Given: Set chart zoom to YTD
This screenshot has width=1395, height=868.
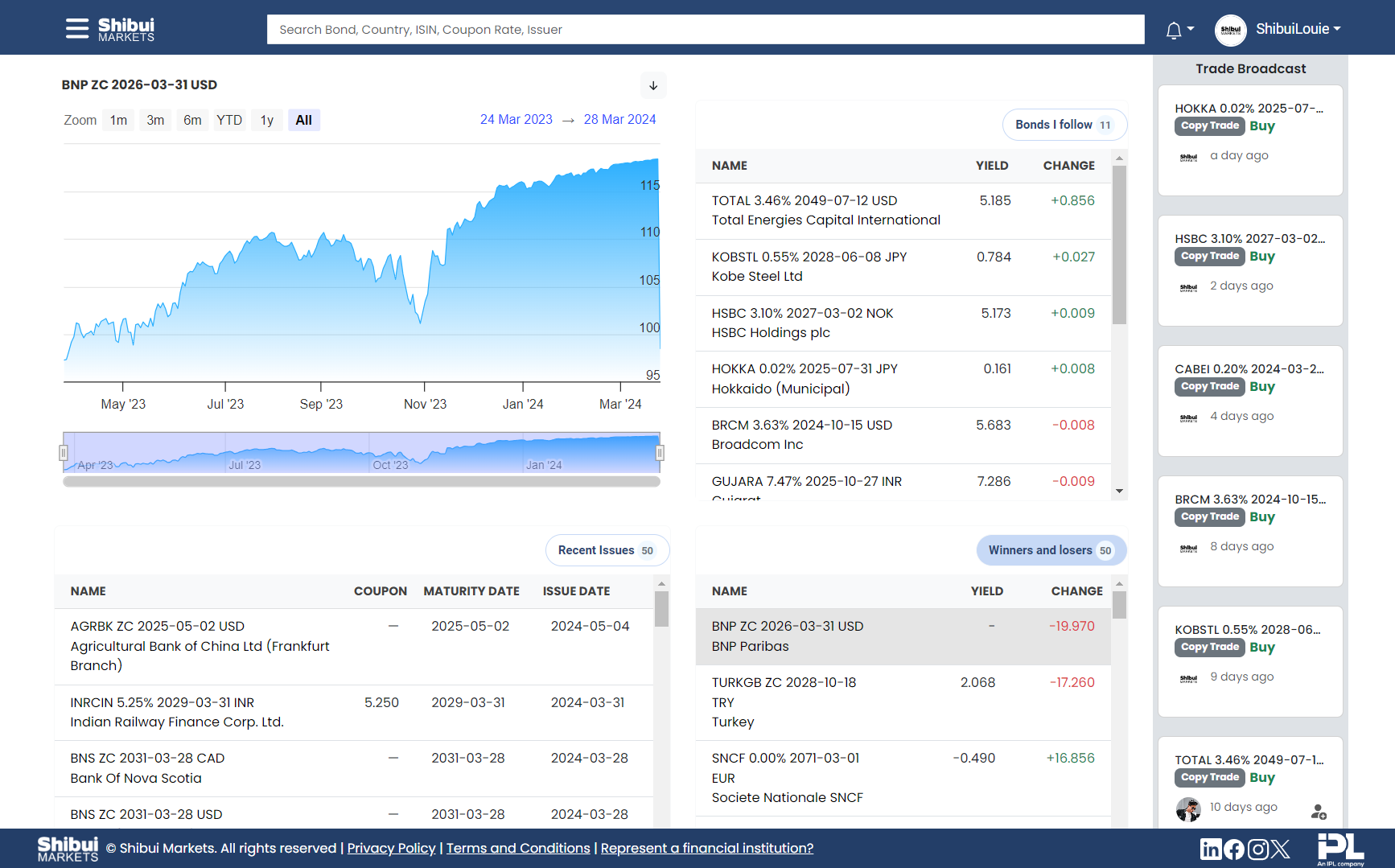Looking at the screenshot, I should click(229, 120).
